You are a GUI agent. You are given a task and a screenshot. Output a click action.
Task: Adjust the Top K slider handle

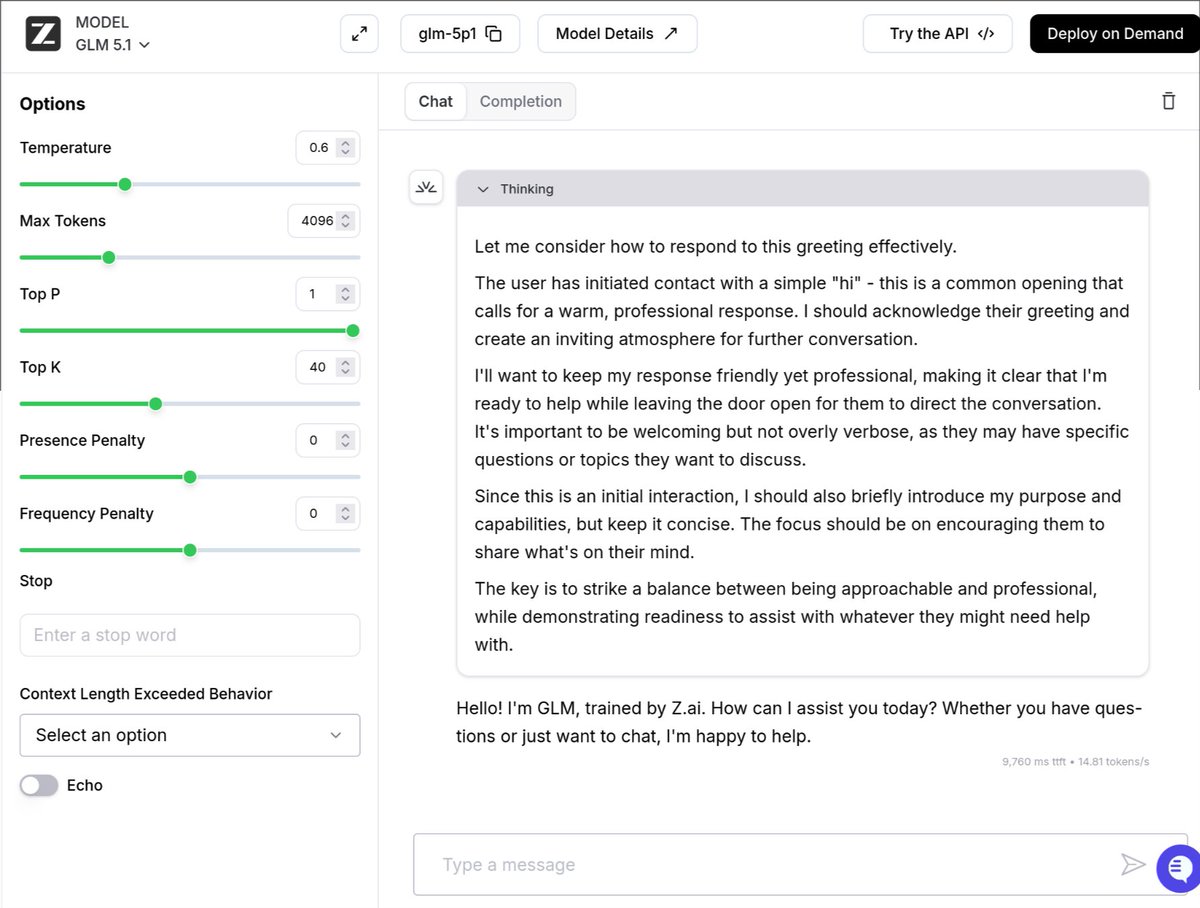(x=155, y=404)
